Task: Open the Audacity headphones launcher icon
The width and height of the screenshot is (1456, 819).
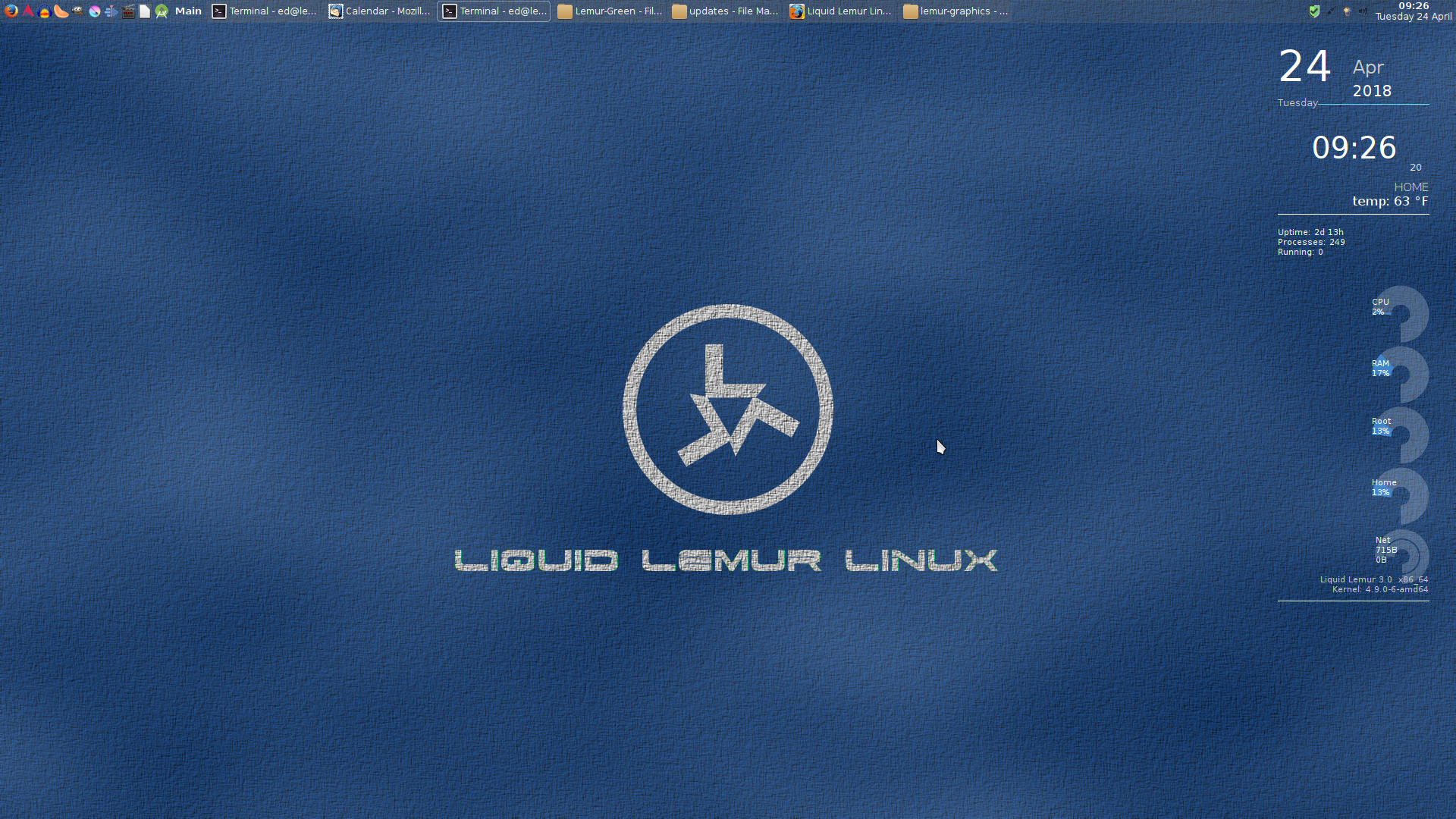Action: tap(45, 11)
